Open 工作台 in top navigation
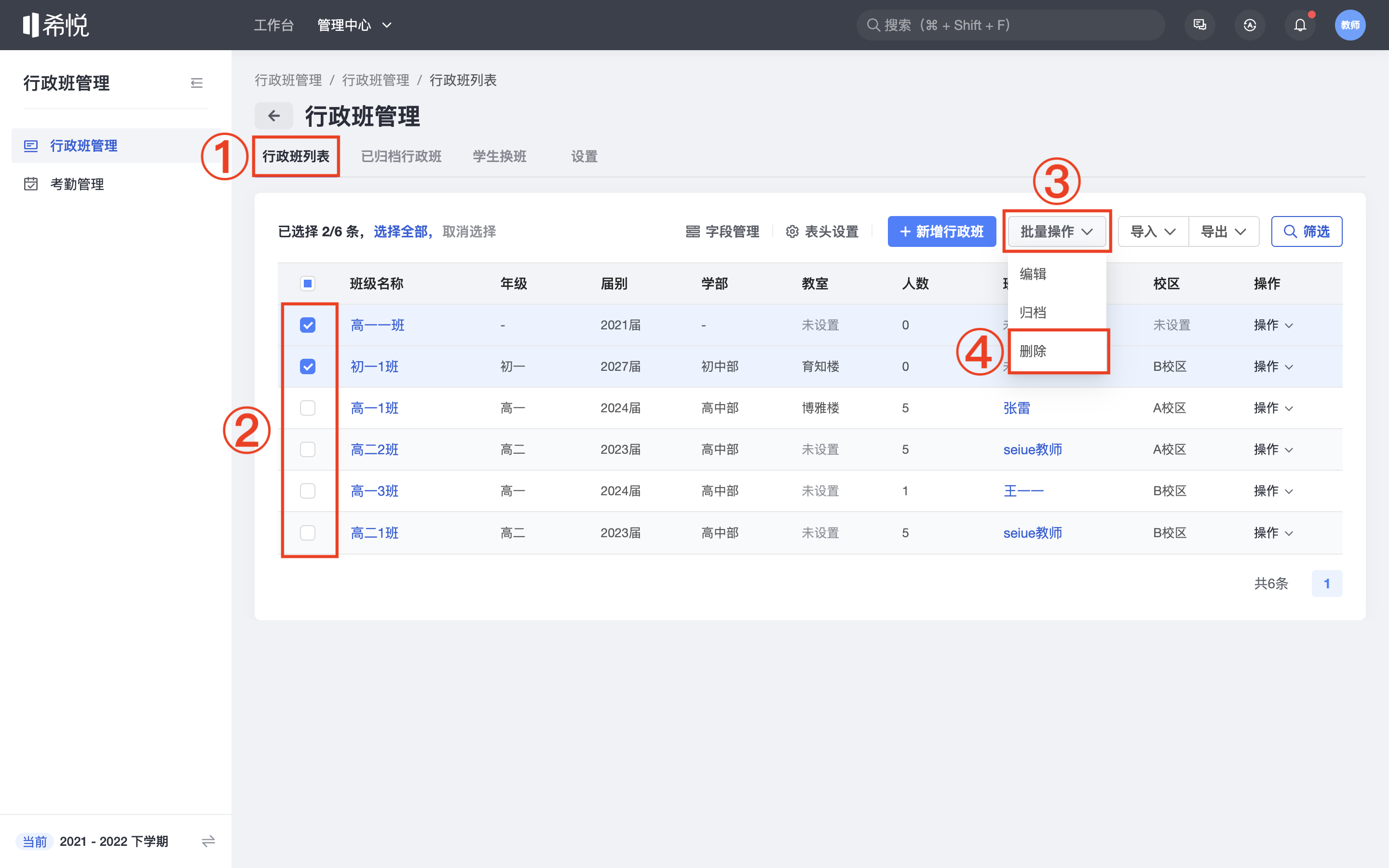The width and height of the screenshot is (1389, 868). click(x=274, y=25)
